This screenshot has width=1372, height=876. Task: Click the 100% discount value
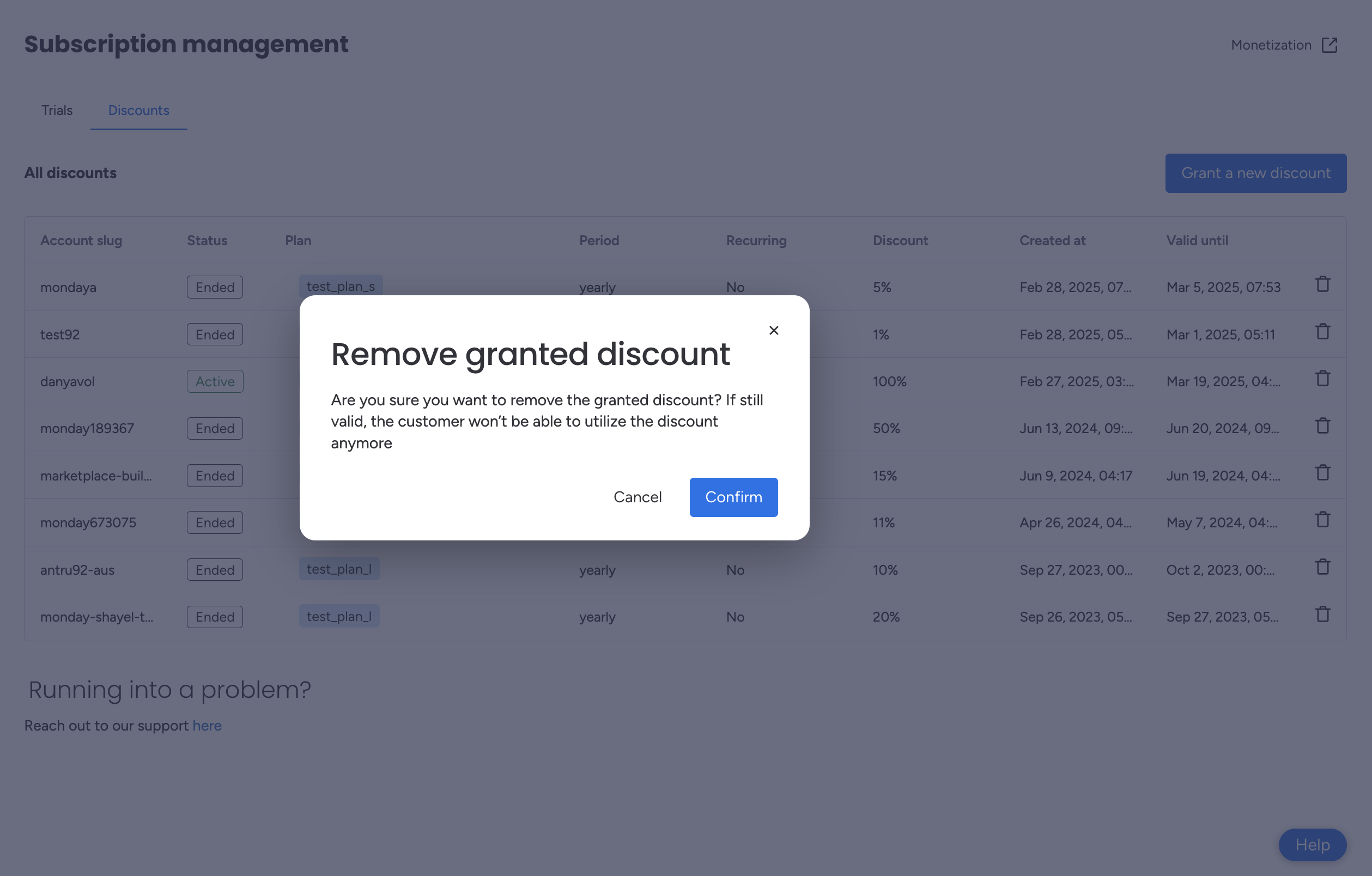(x=889, y=381)
